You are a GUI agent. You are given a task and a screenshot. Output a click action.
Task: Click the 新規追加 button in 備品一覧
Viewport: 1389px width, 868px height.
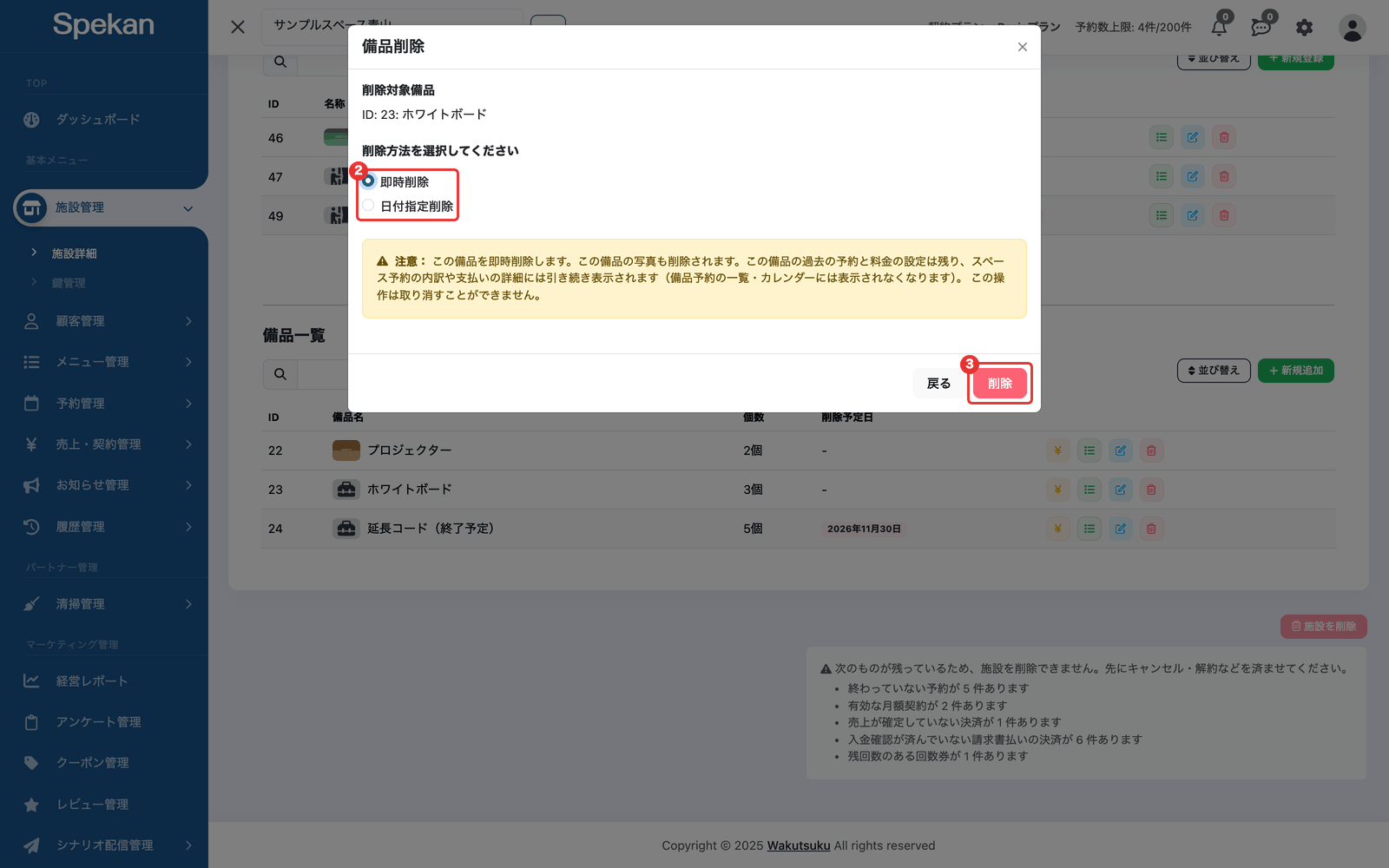point(1296,371)
